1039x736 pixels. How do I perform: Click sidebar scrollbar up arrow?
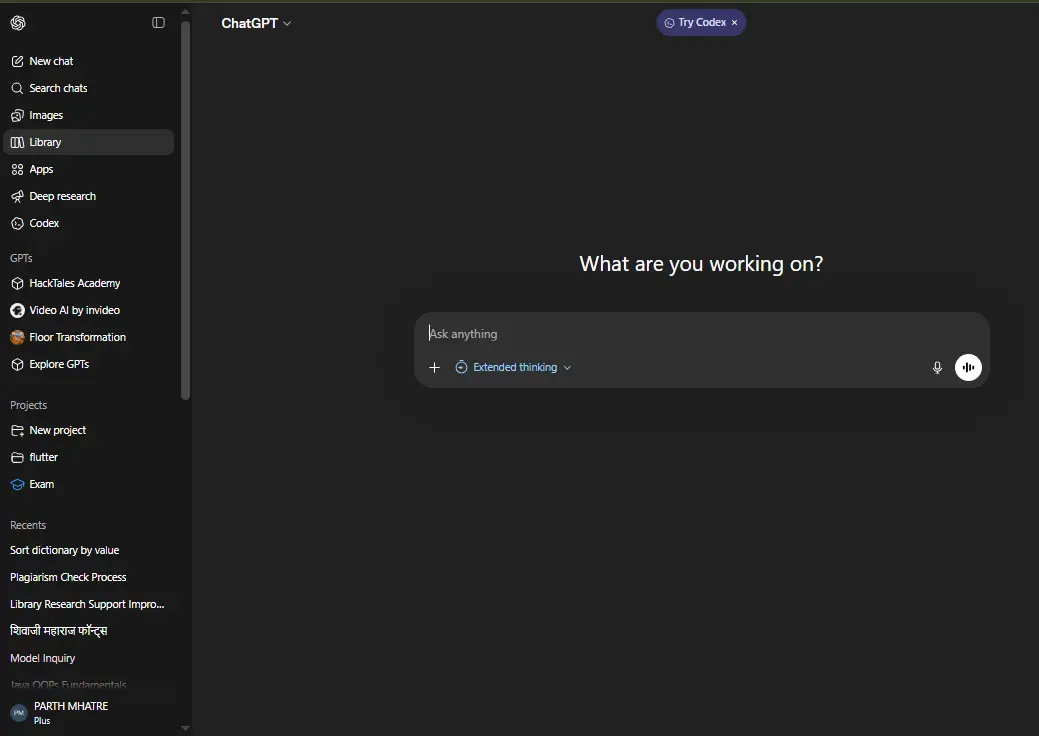[x=186, y=12]
